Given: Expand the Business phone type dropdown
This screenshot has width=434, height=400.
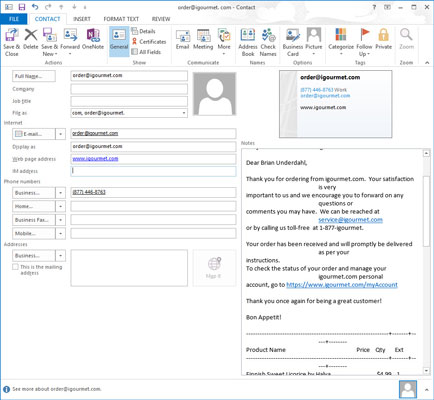Looking at the screenshot, I should pyautogui.click(x=61, y=193).
